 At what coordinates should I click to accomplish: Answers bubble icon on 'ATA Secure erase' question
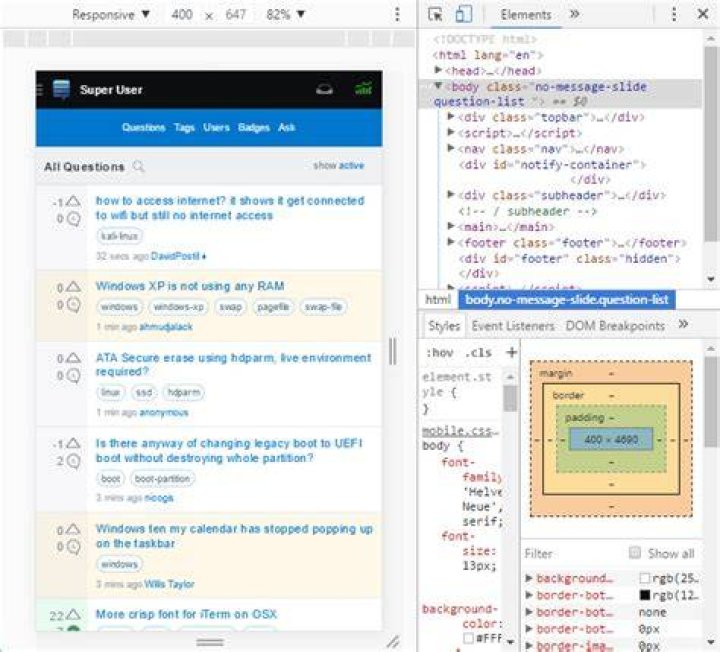coord(73,376)
